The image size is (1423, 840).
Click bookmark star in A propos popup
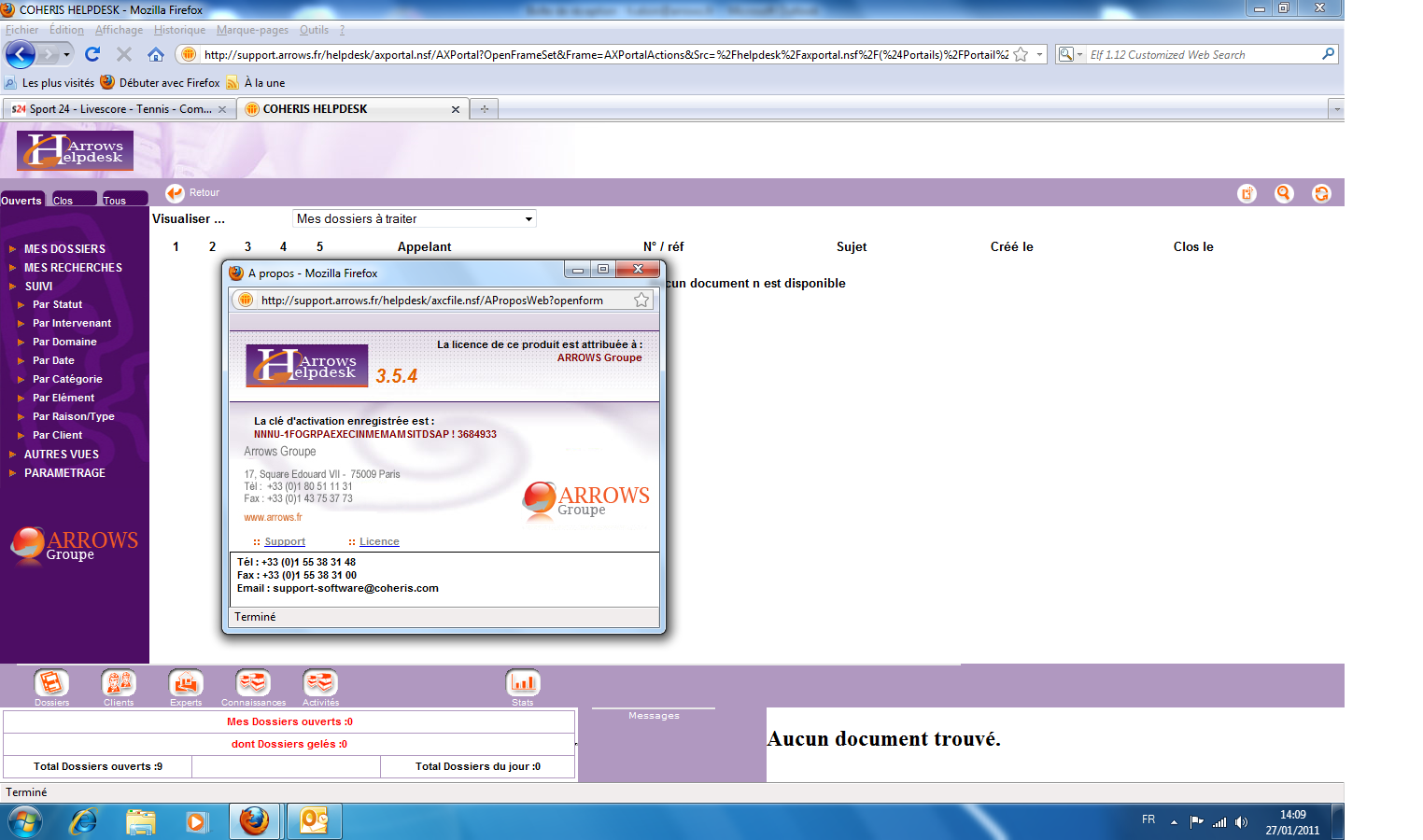[x=641, y=300]
